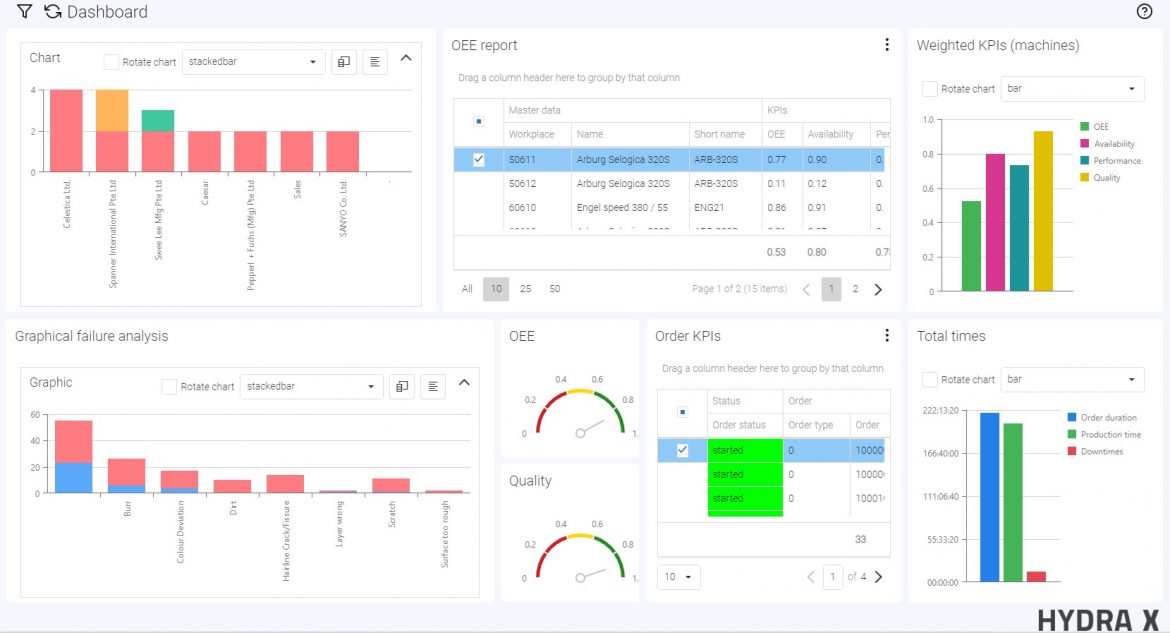Enable Rotate chart in the Chart panel
Viewport: 1170px width, 633px height.
(x=110, y=61)
